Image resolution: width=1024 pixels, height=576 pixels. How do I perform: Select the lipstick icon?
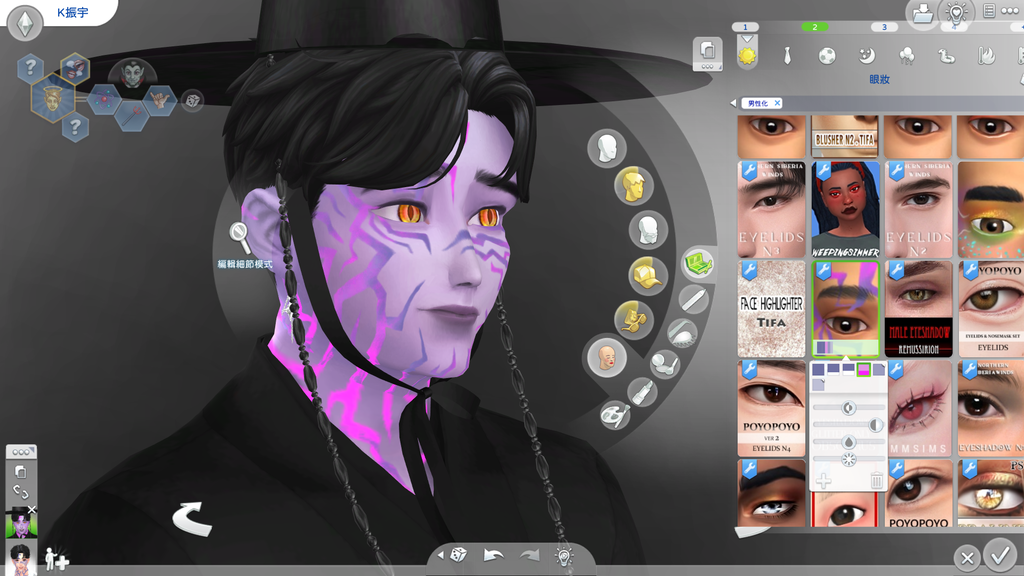click(x=643, y=392)
